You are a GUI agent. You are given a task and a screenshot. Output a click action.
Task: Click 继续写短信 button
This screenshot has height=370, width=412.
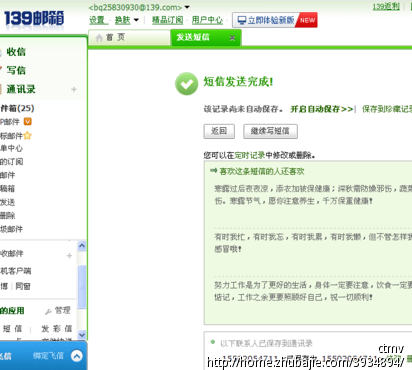270,131
